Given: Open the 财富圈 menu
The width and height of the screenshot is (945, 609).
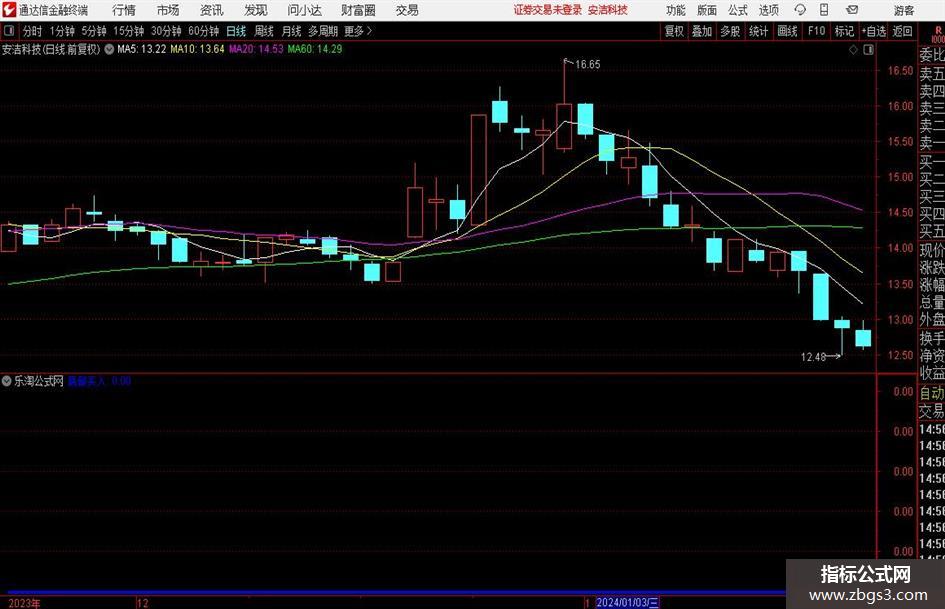Looking at the screenshot, I should (x=358, y=10).
